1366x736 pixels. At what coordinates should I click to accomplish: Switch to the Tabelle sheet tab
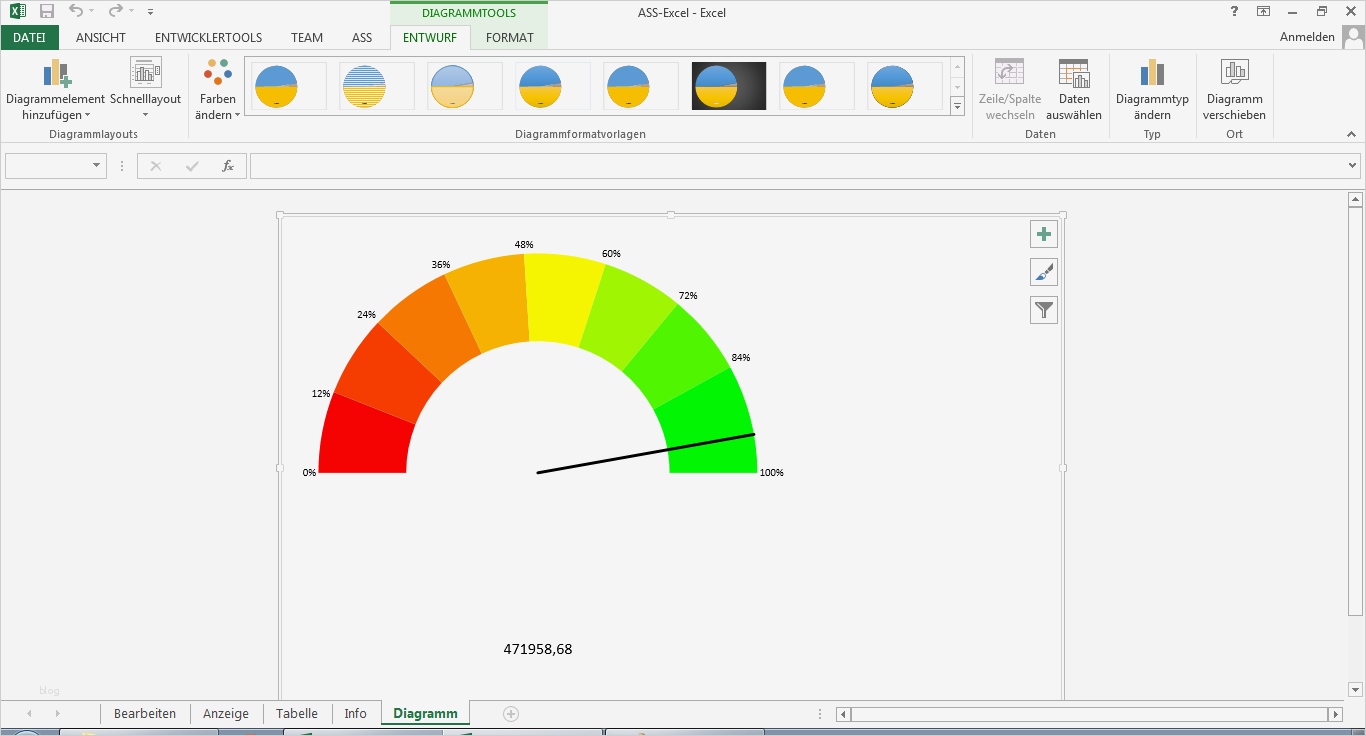coord(297,714)
